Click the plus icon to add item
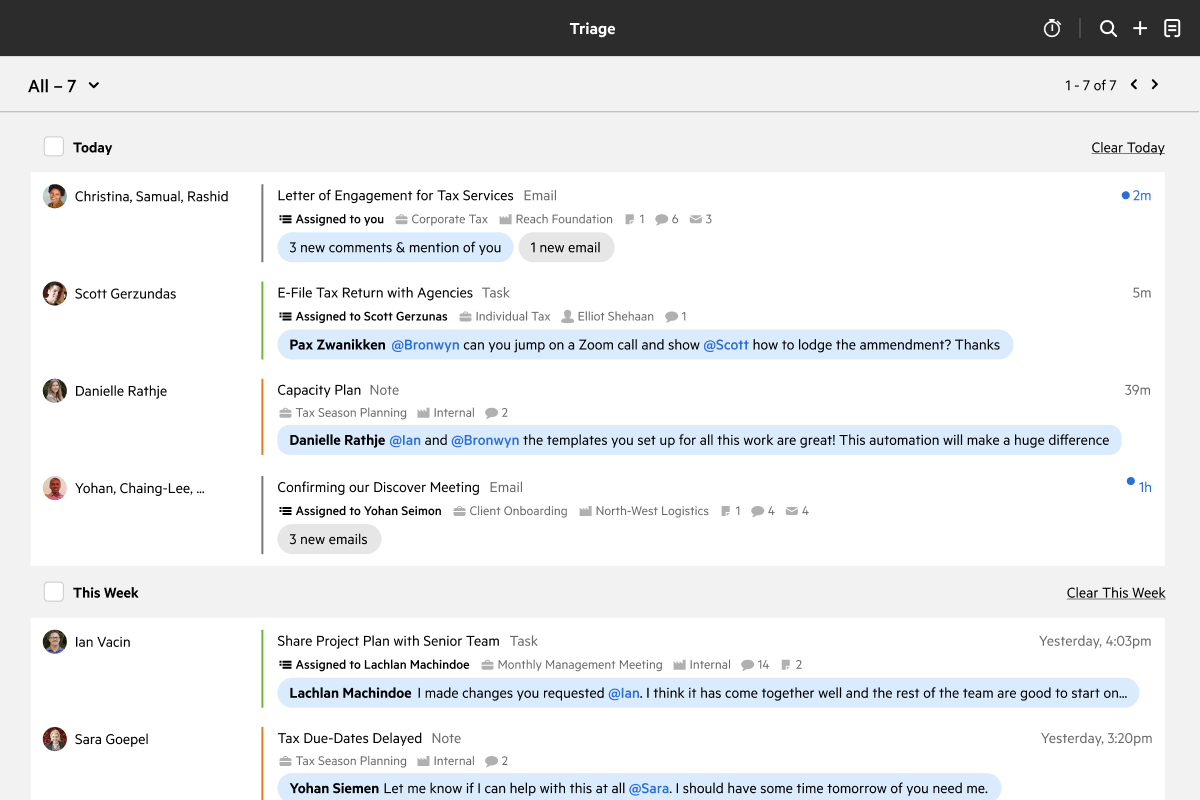 (x=1140, y=29)
